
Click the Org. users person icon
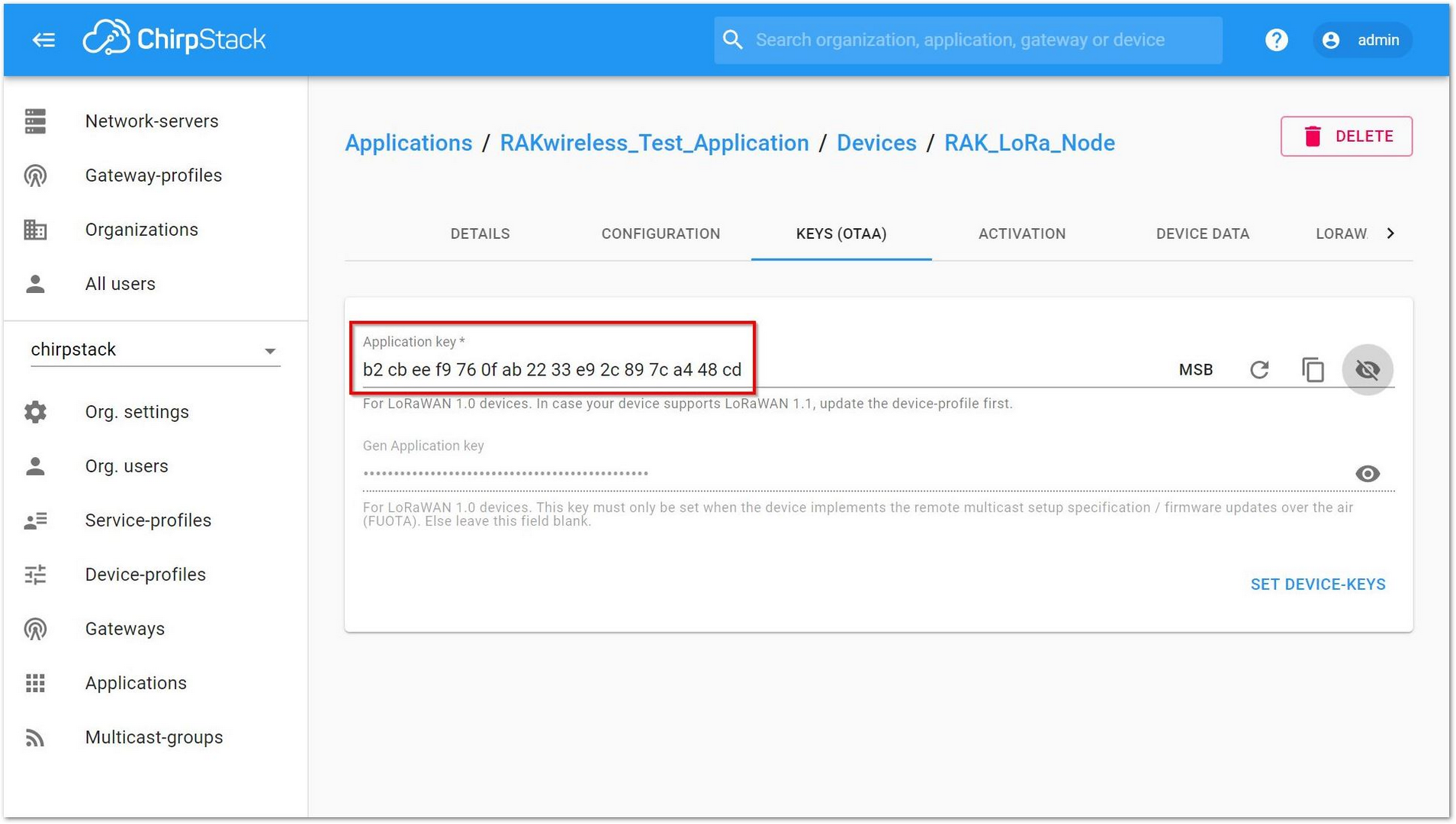click(x=35, y=466)
